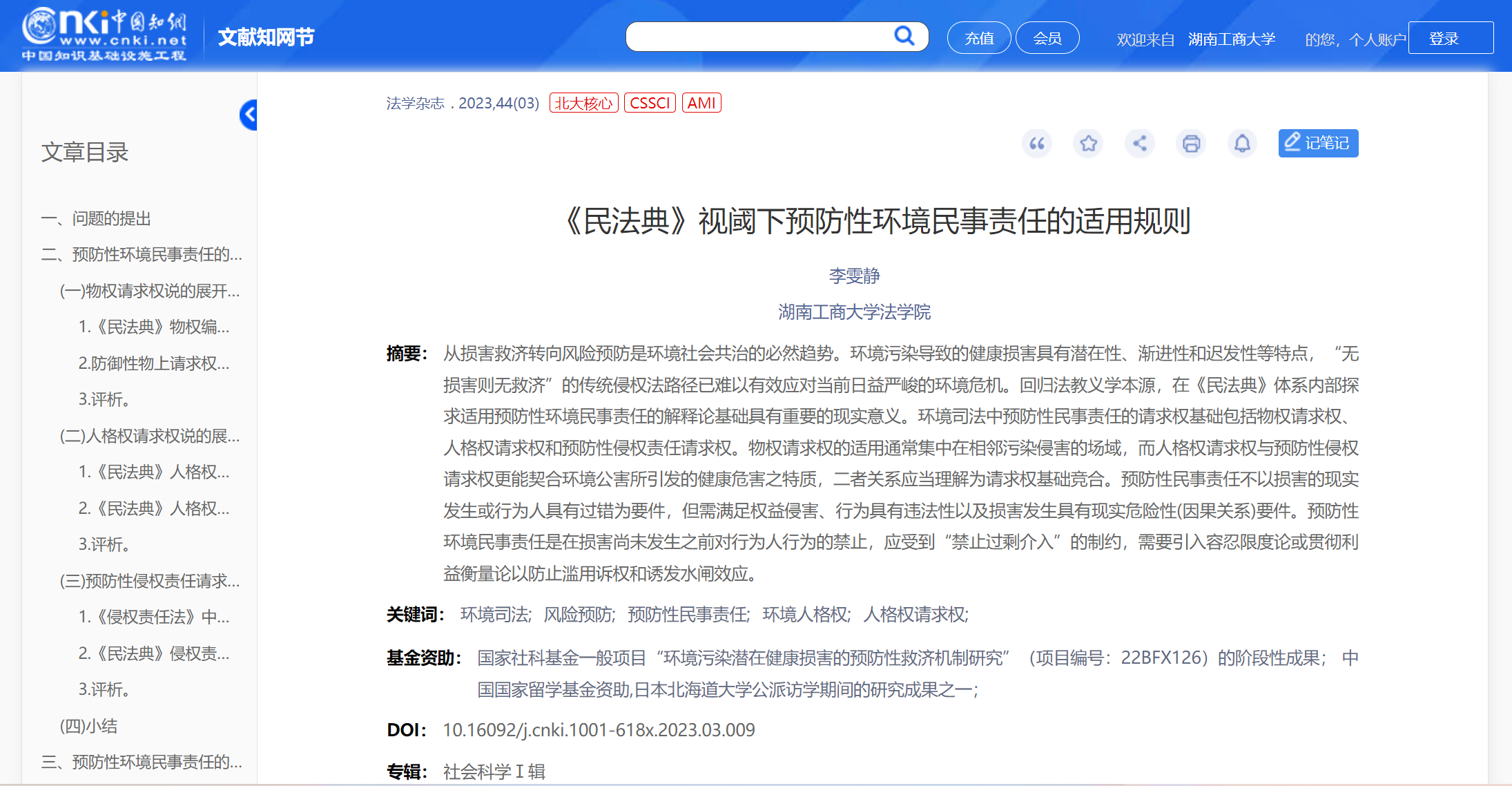Click the star favorite icon
This screenshot has height=786, width=1512.
(x=1088, y=144)
